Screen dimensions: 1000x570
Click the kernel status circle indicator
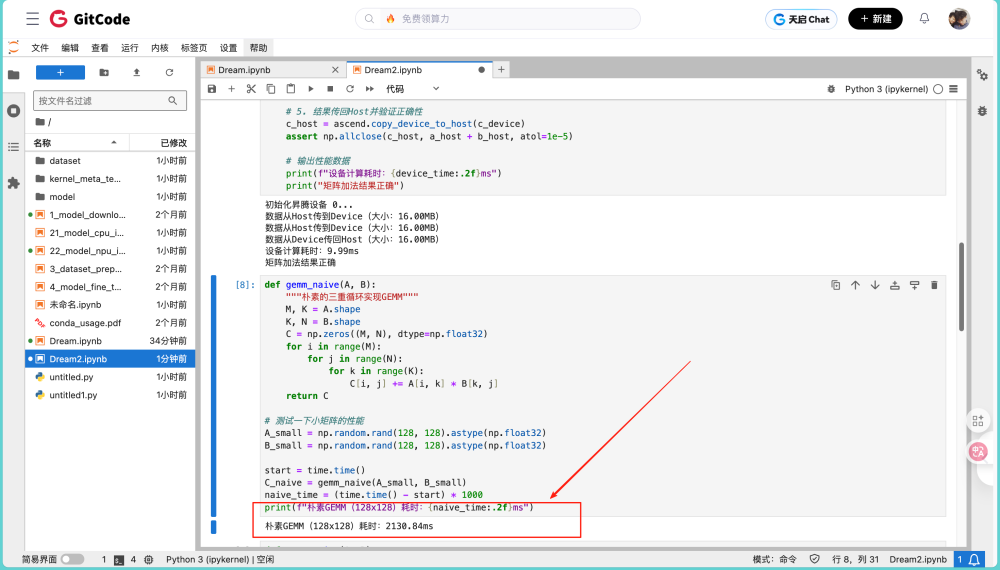pos(938,89)
